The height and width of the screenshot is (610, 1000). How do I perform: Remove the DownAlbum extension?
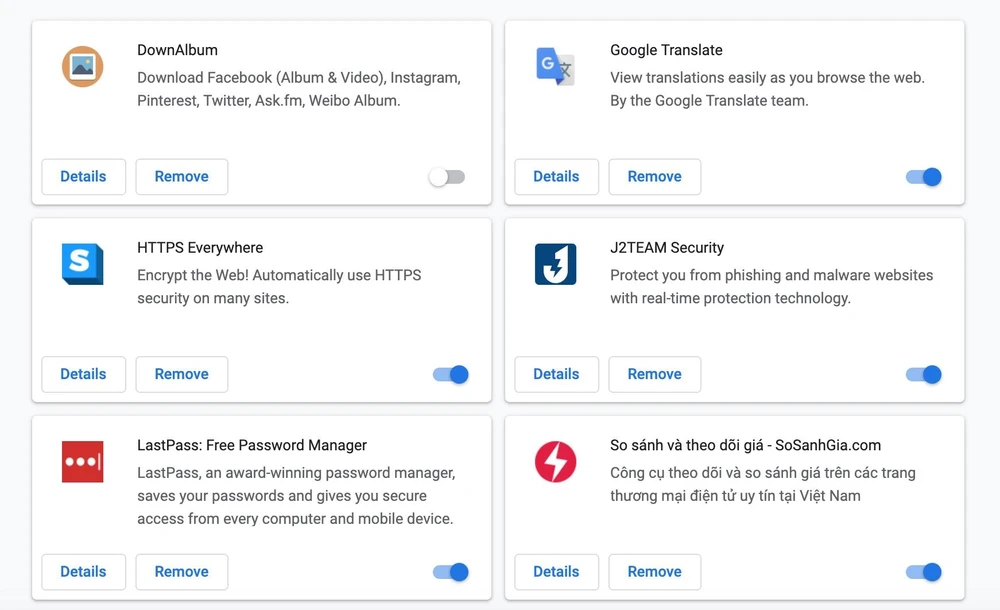[181, 177]
